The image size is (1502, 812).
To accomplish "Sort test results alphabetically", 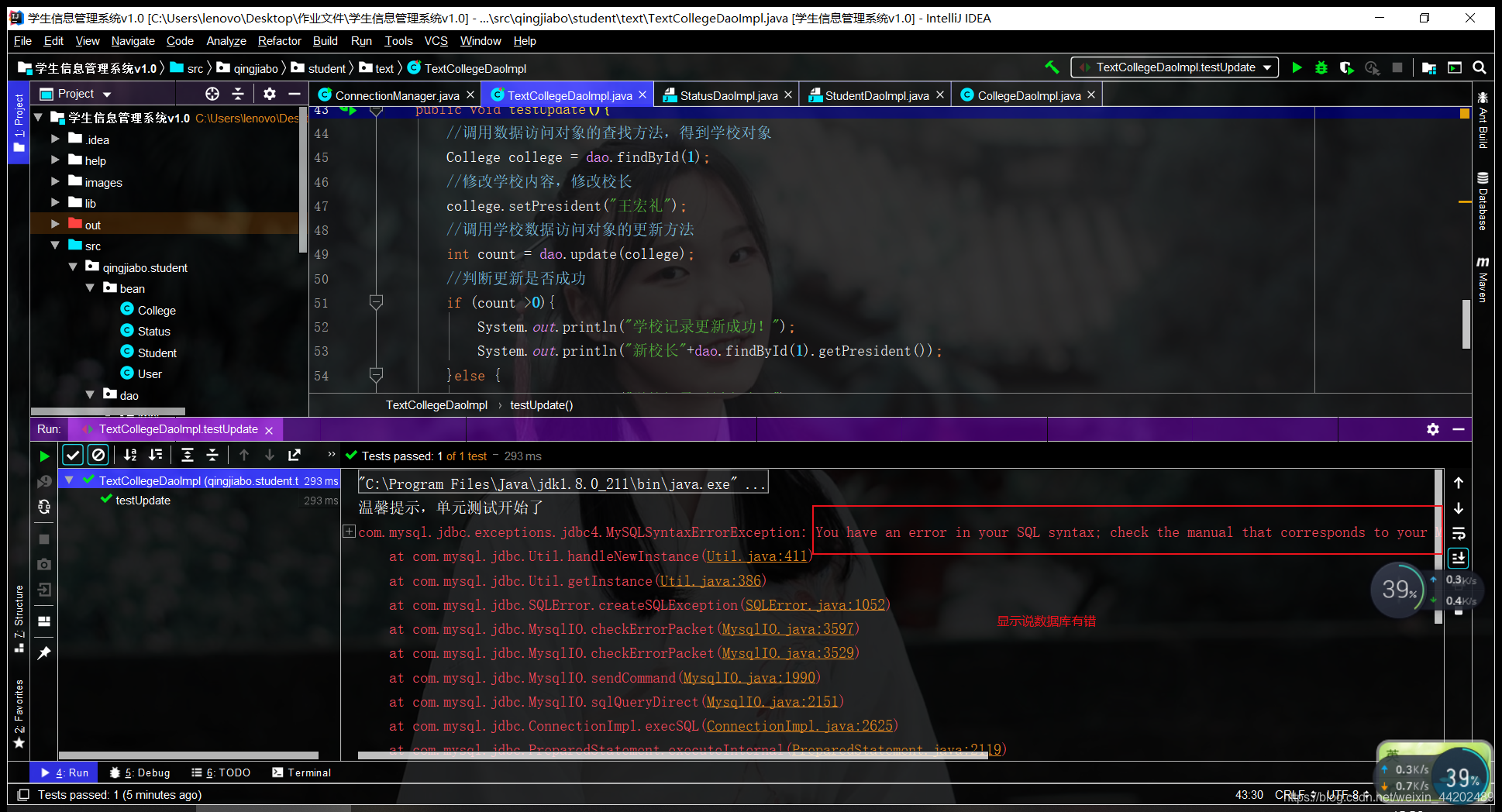I will click(x=130, y=455).
